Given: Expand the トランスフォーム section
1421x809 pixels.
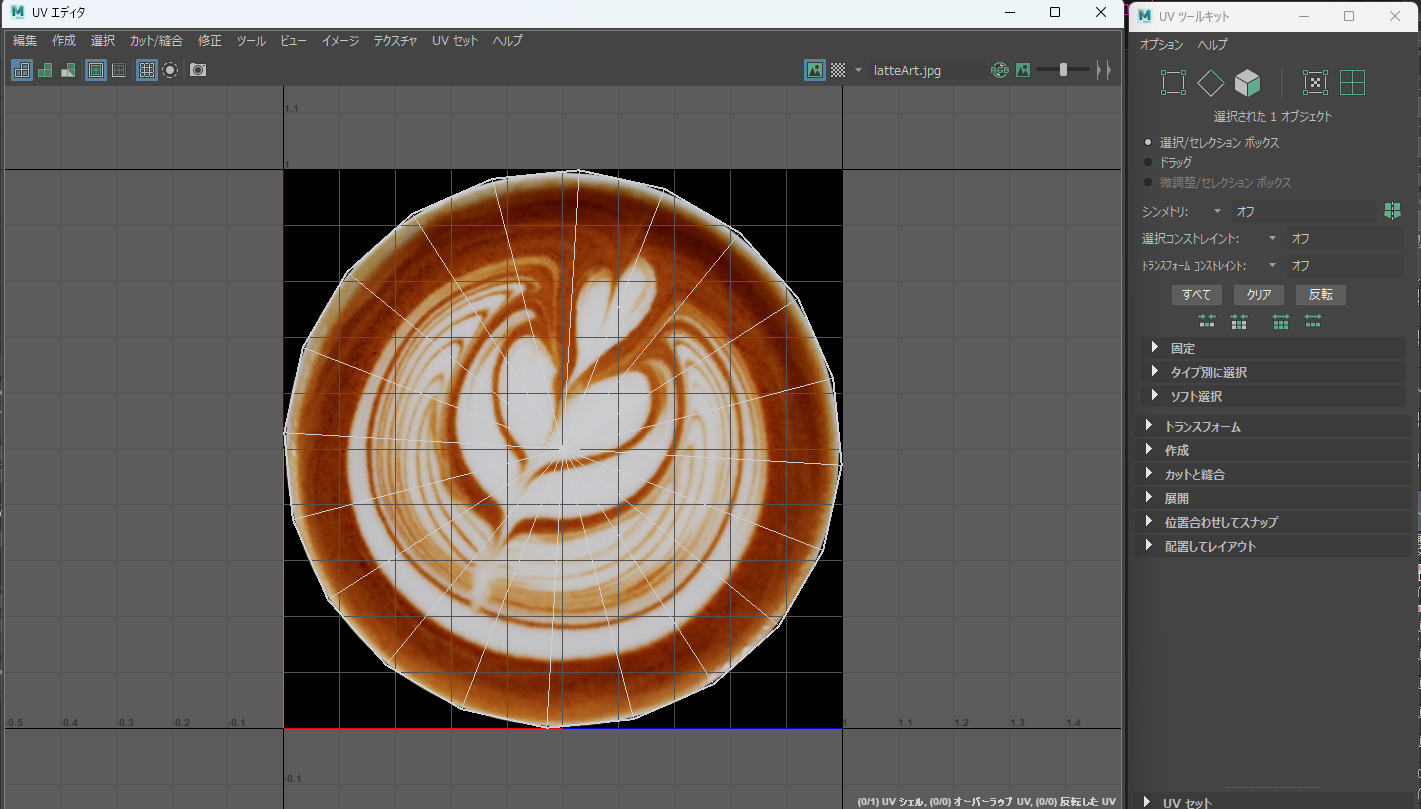Looking at the screenshot, I should coord(1202,427).
